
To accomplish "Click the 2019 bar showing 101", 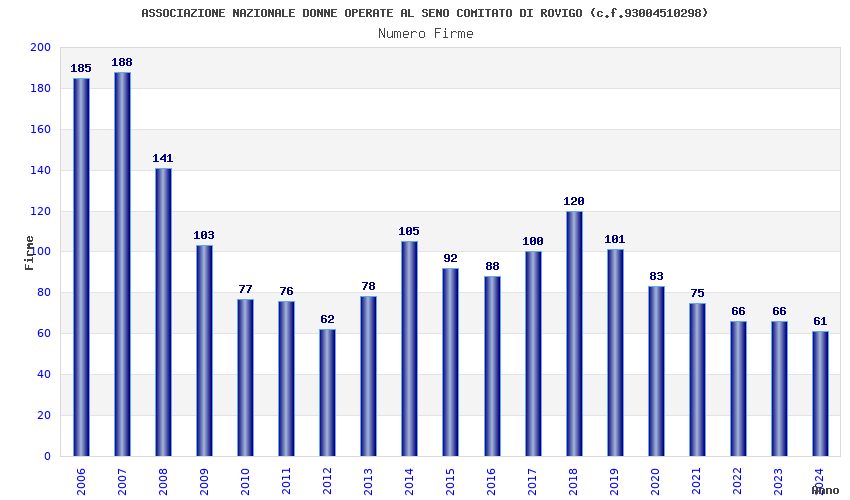I will coord(615,352).
